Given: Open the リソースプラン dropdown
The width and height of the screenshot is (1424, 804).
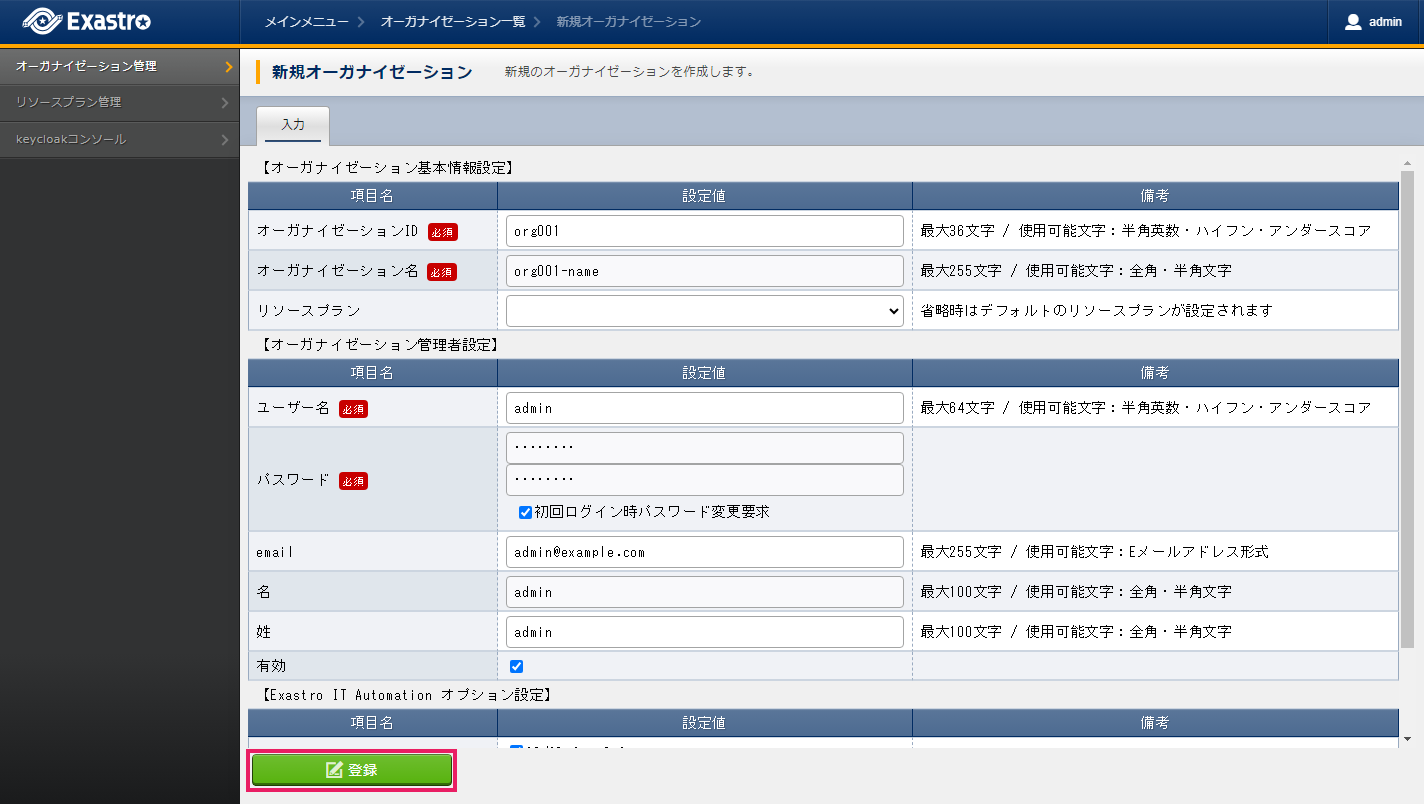Looking at the screenshot, I should [704, 311].
